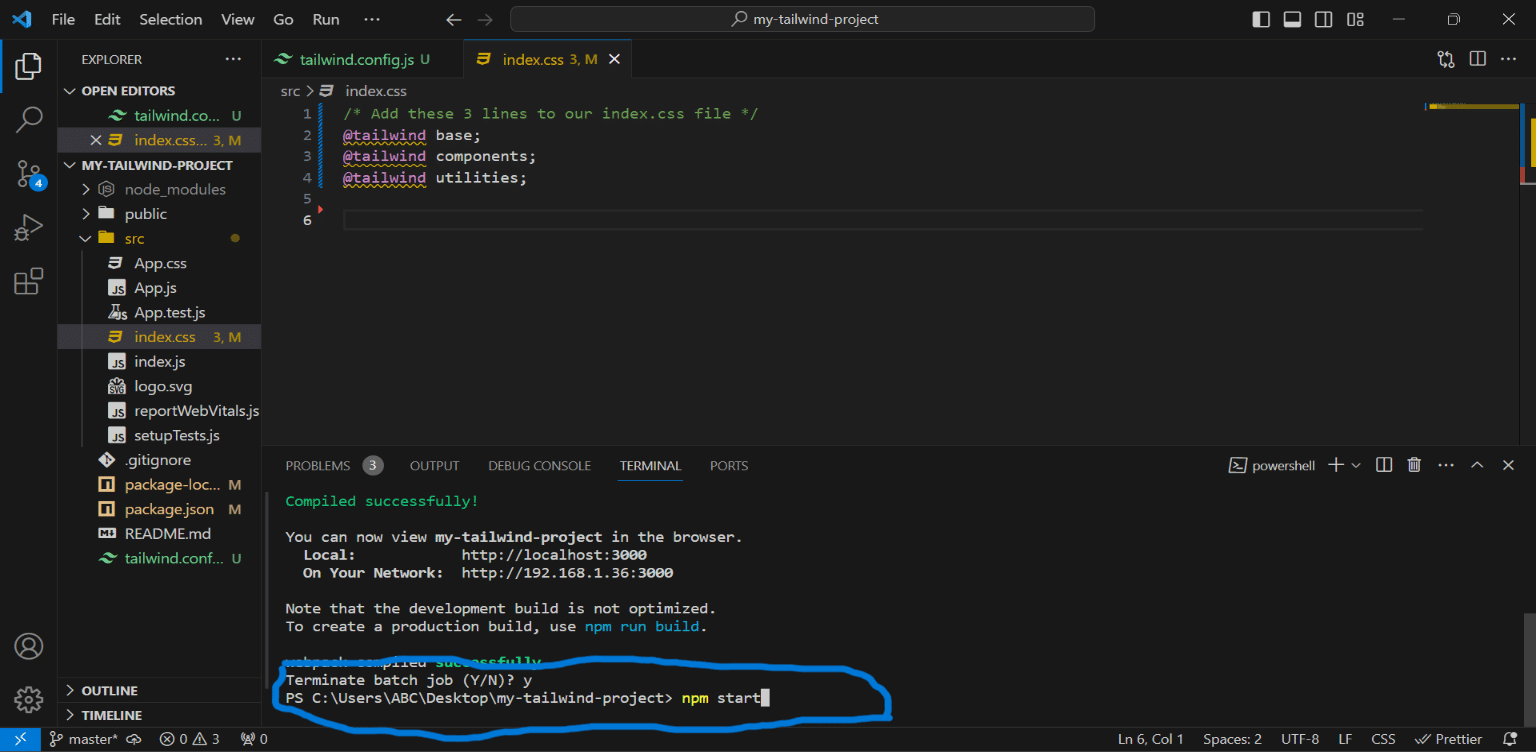This screenshot has height=752, width=1536.
Task: Click the my-tailwind-project command center search box
Action: (x=802, y=19)
